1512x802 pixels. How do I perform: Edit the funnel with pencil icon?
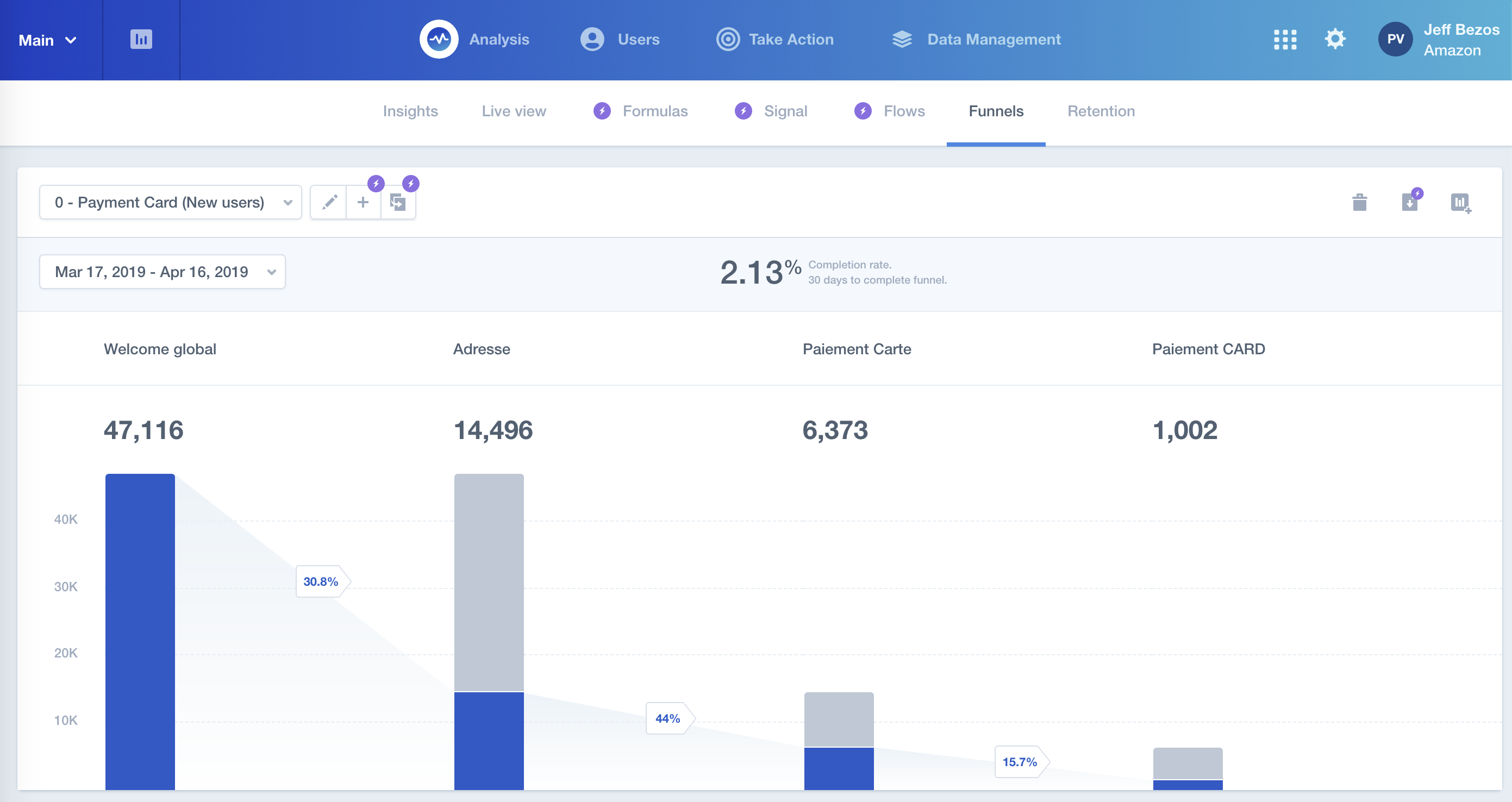[x=329, y=203]
